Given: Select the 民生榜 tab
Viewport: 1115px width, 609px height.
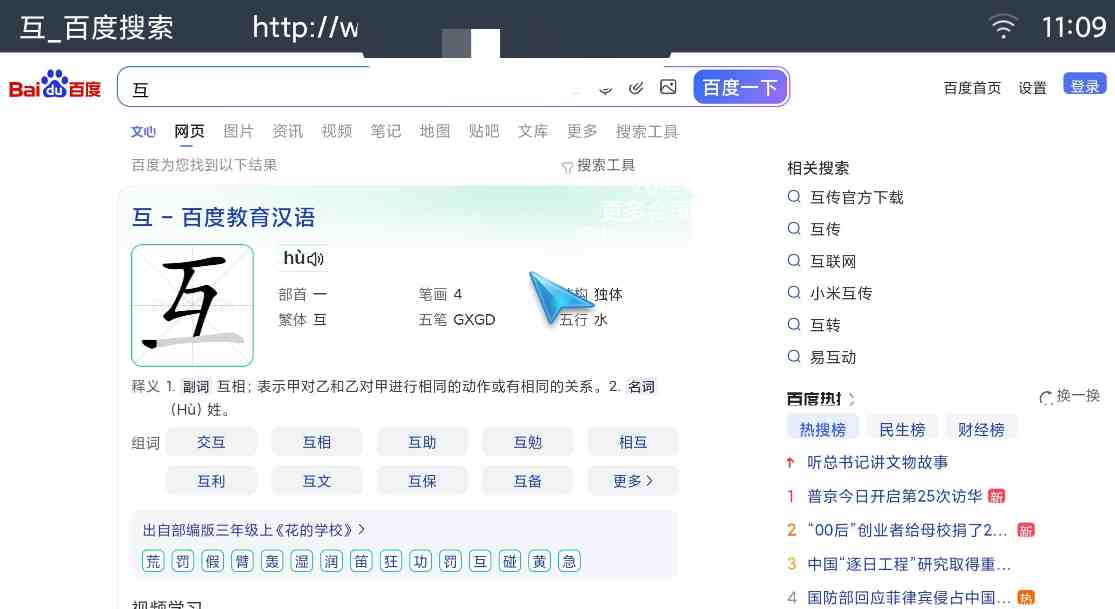Looking at the screenshot, I should coord(902,430).
